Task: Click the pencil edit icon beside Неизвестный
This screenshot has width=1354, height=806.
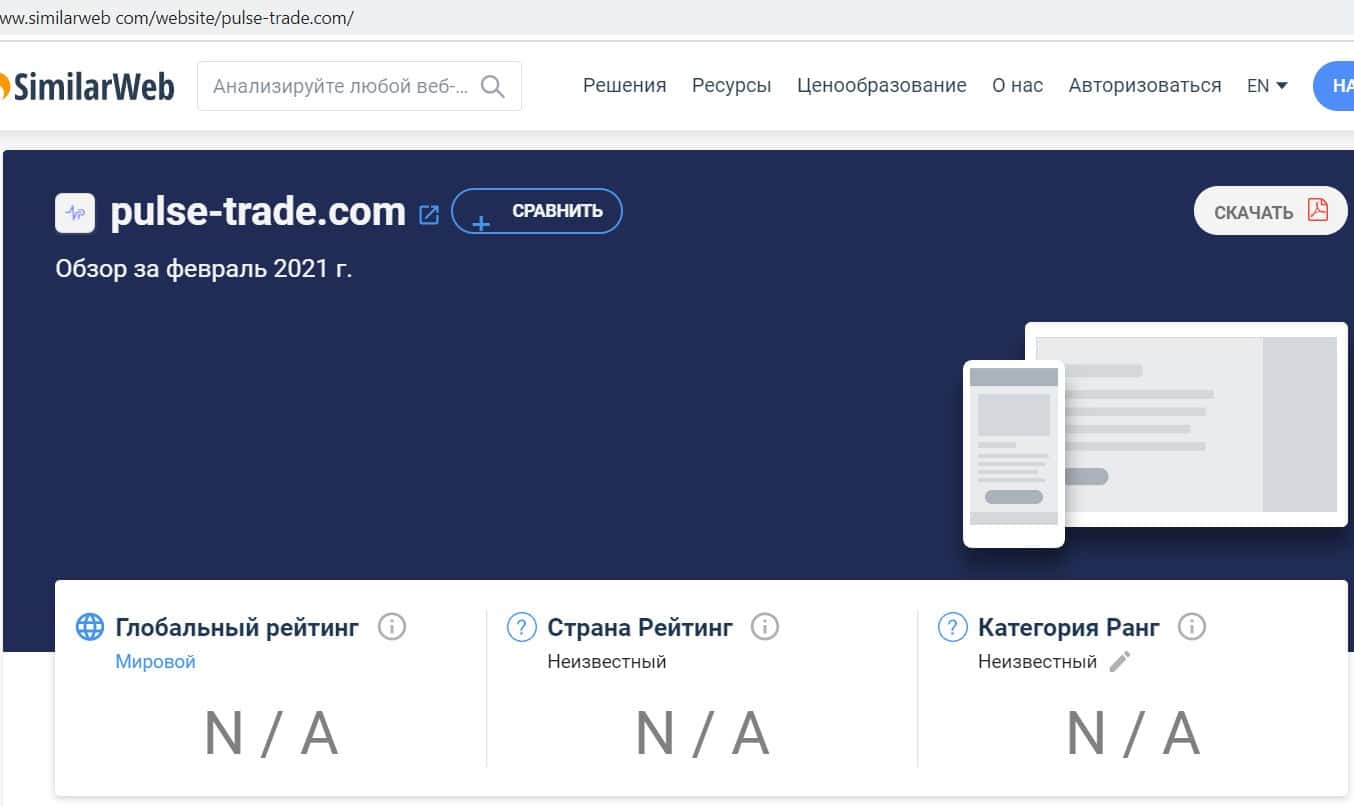Action: click(x=1120, y=661)
